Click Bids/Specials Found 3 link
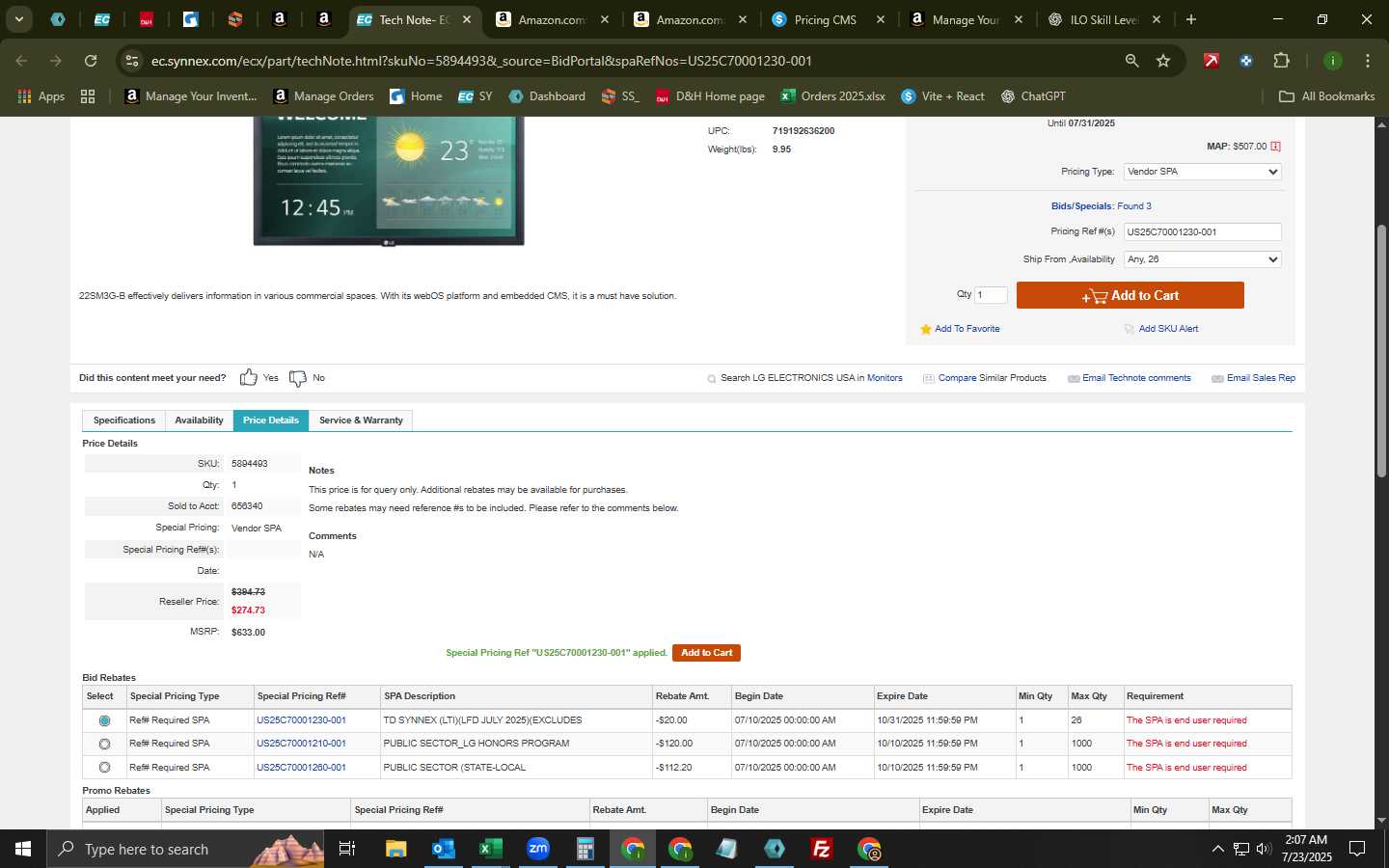This screenshot has width=1389, height=868. click(x=1101, y=206)
